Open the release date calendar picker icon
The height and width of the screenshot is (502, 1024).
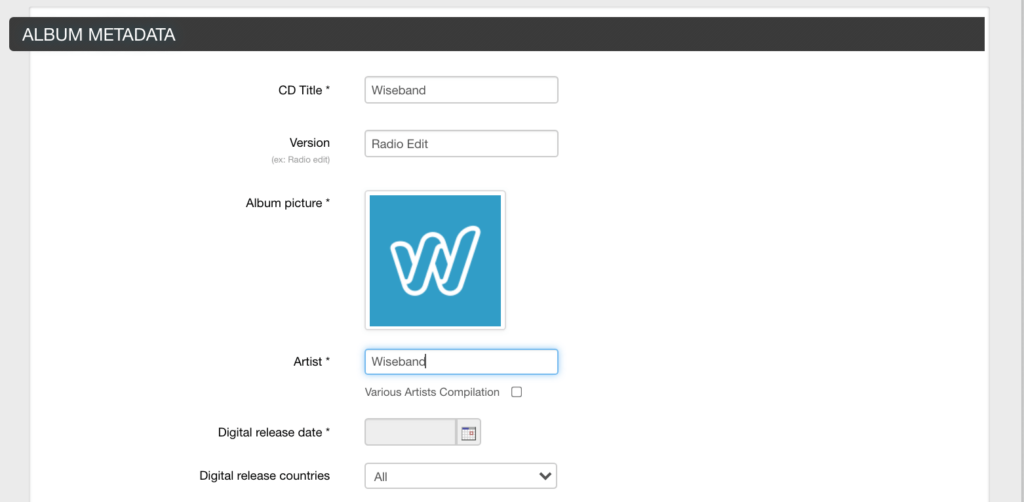[468, 433]
